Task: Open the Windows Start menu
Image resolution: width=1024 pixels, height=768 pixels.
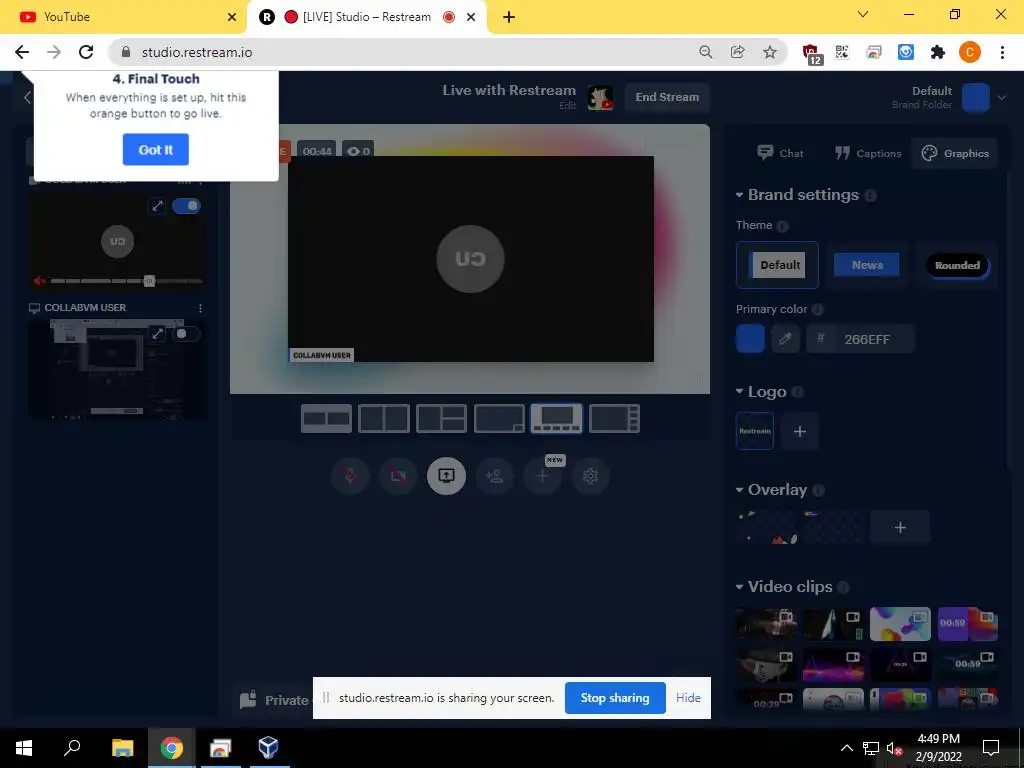Action: coord(24,748)
